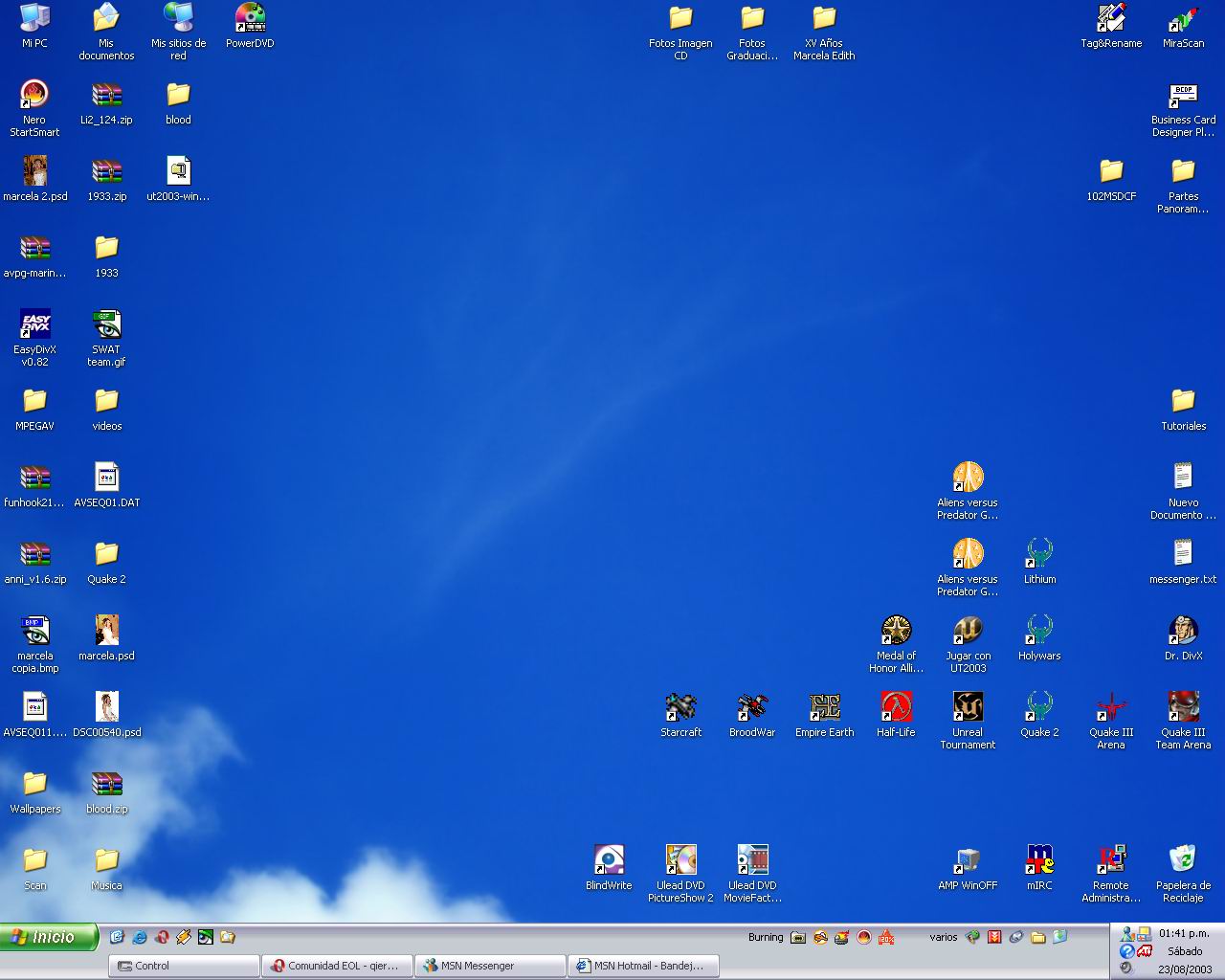Launch Nero StartSmart from the desktop
The height and width of the screenshot is (980, 1225).
pyautogui.click(x=34, y=94)
